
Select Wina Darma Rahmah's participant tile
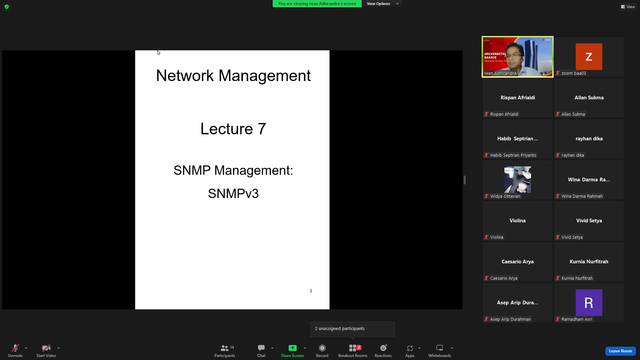tap(589, 180)
